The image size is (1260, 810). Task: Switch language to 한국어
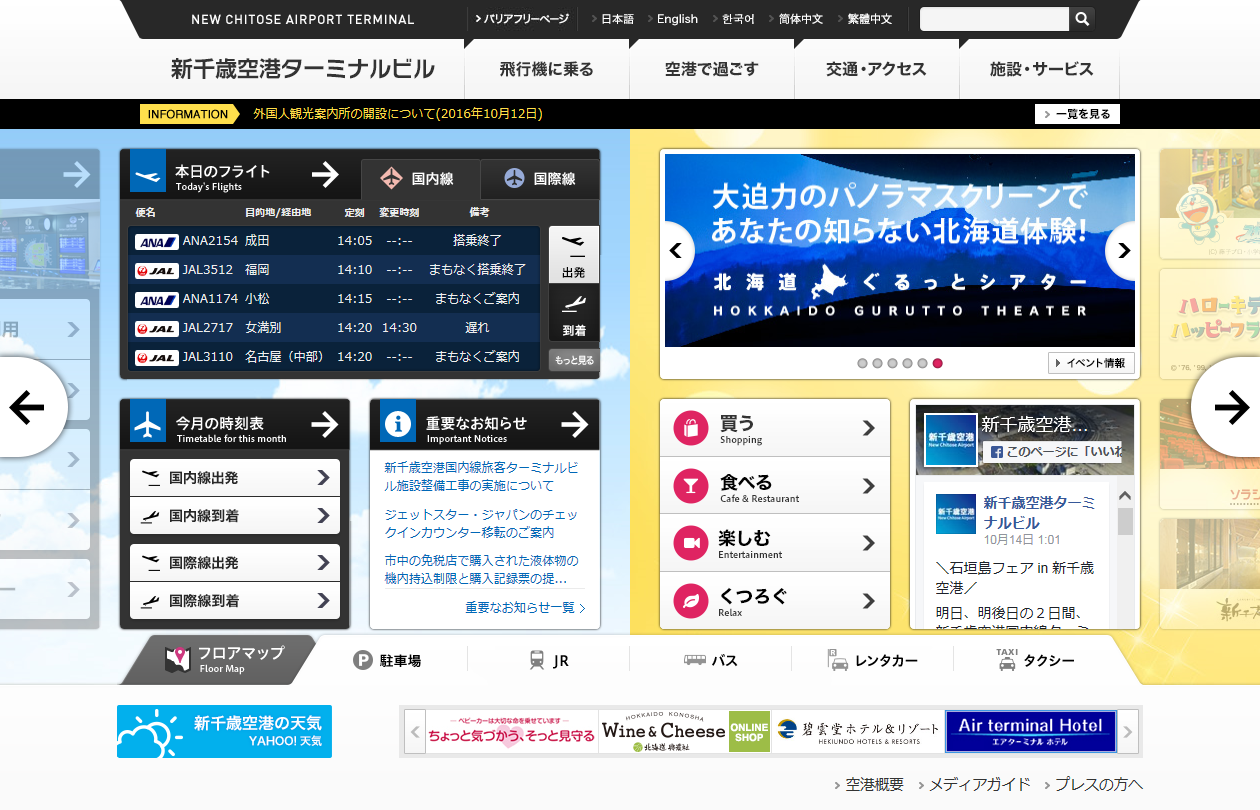[x=738, y=19]
